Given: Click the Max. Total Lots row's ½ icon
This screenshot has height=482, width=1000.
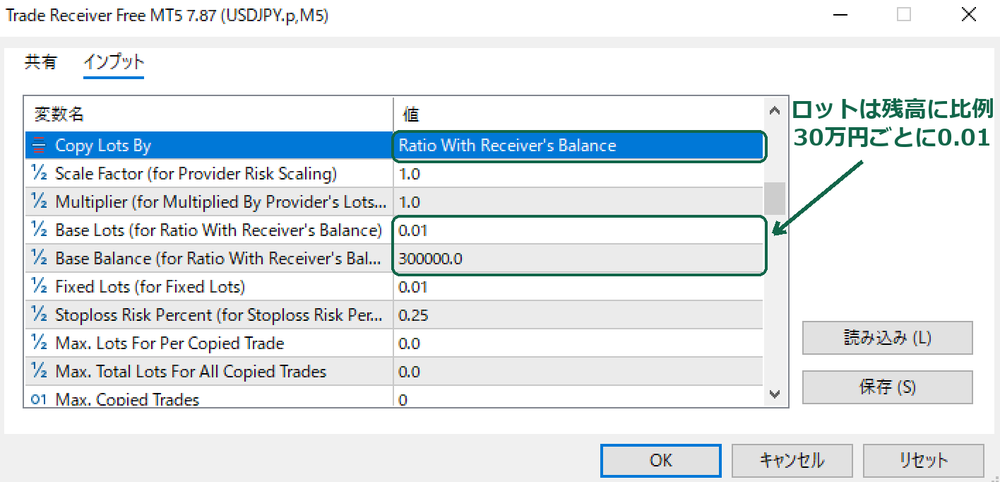Looking at the screenshot, I should [x=39, y=371].
